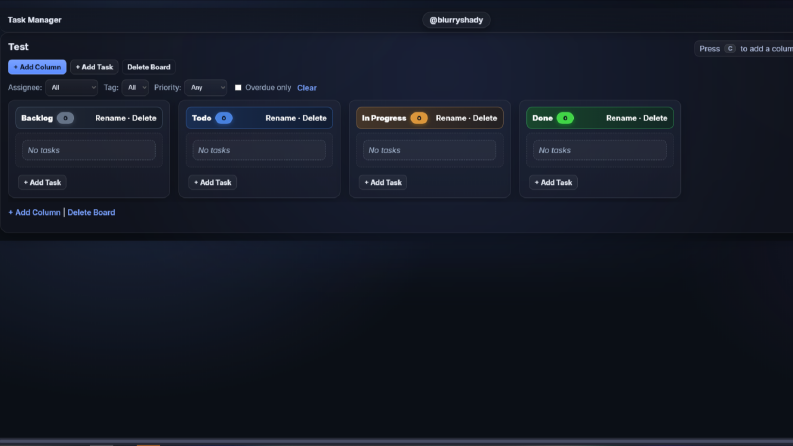Click the bottom Delete Board link
The height and width of the screenshot is (446, 793).
point(91,212)
